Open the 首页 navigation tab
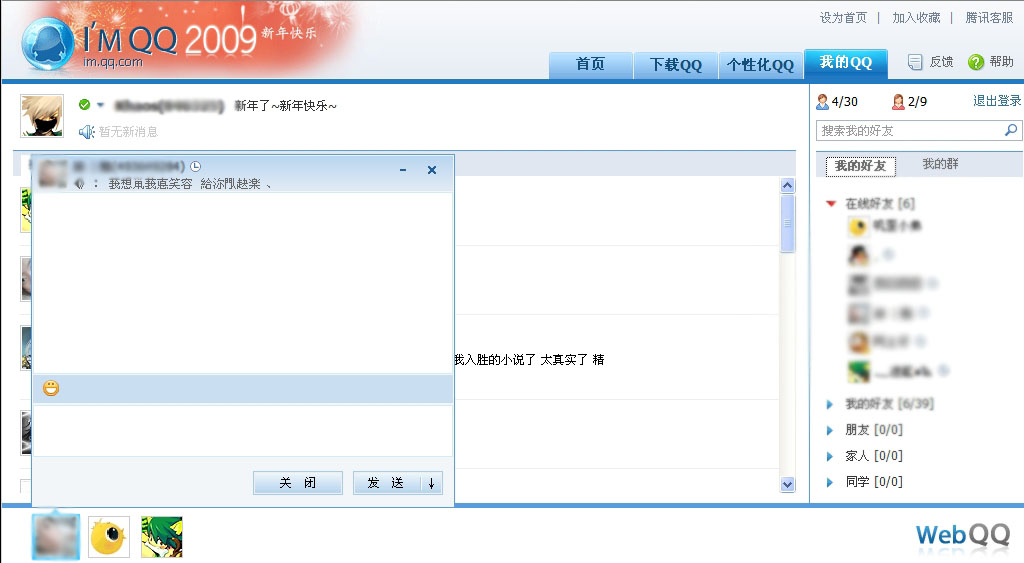This screenshot has width=1024, height=563. click(x=590, y=65)
